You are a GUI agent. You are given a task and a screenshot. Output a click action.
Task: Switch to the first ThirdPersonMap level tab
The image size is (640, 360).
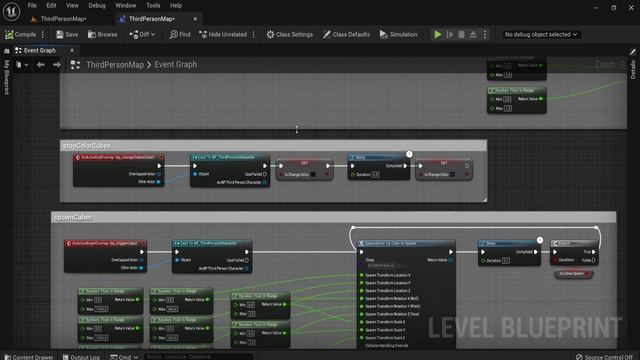[x=63, y=19]
